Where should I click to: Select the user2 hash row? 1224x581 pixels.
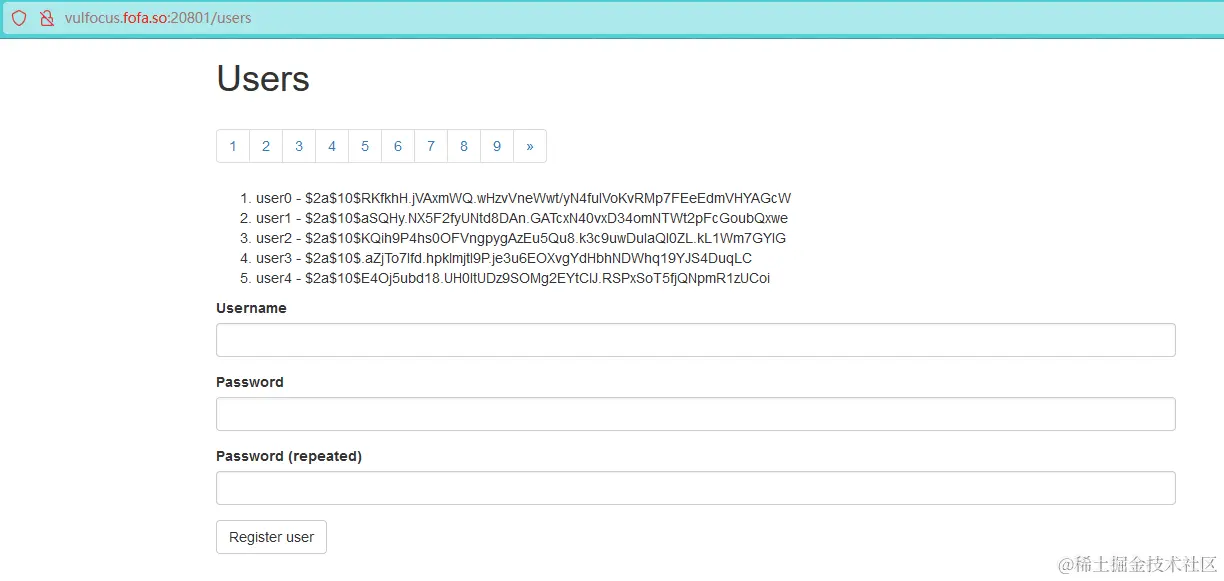pos(521,238)
